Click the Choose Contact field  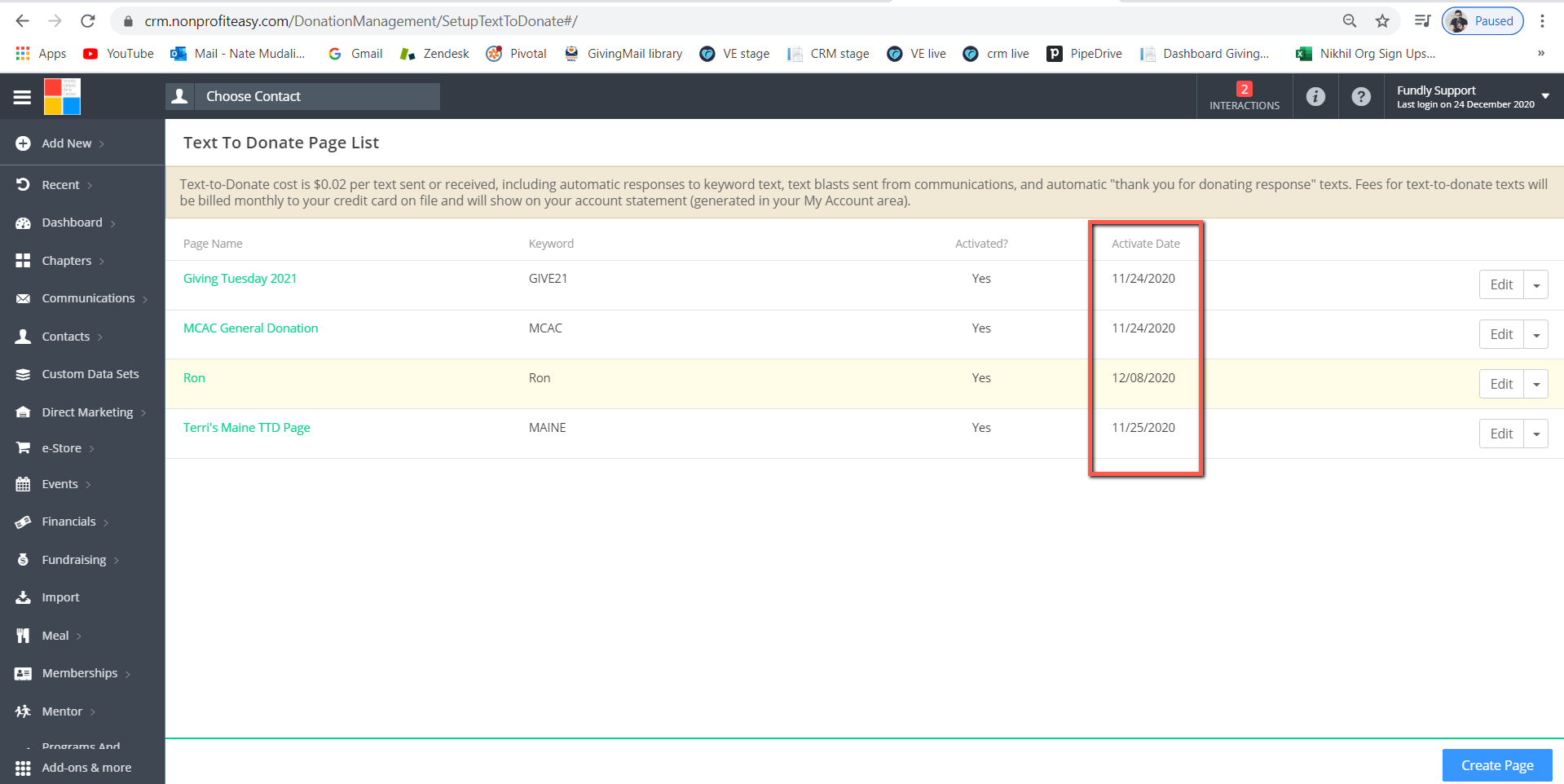point(317,96)
